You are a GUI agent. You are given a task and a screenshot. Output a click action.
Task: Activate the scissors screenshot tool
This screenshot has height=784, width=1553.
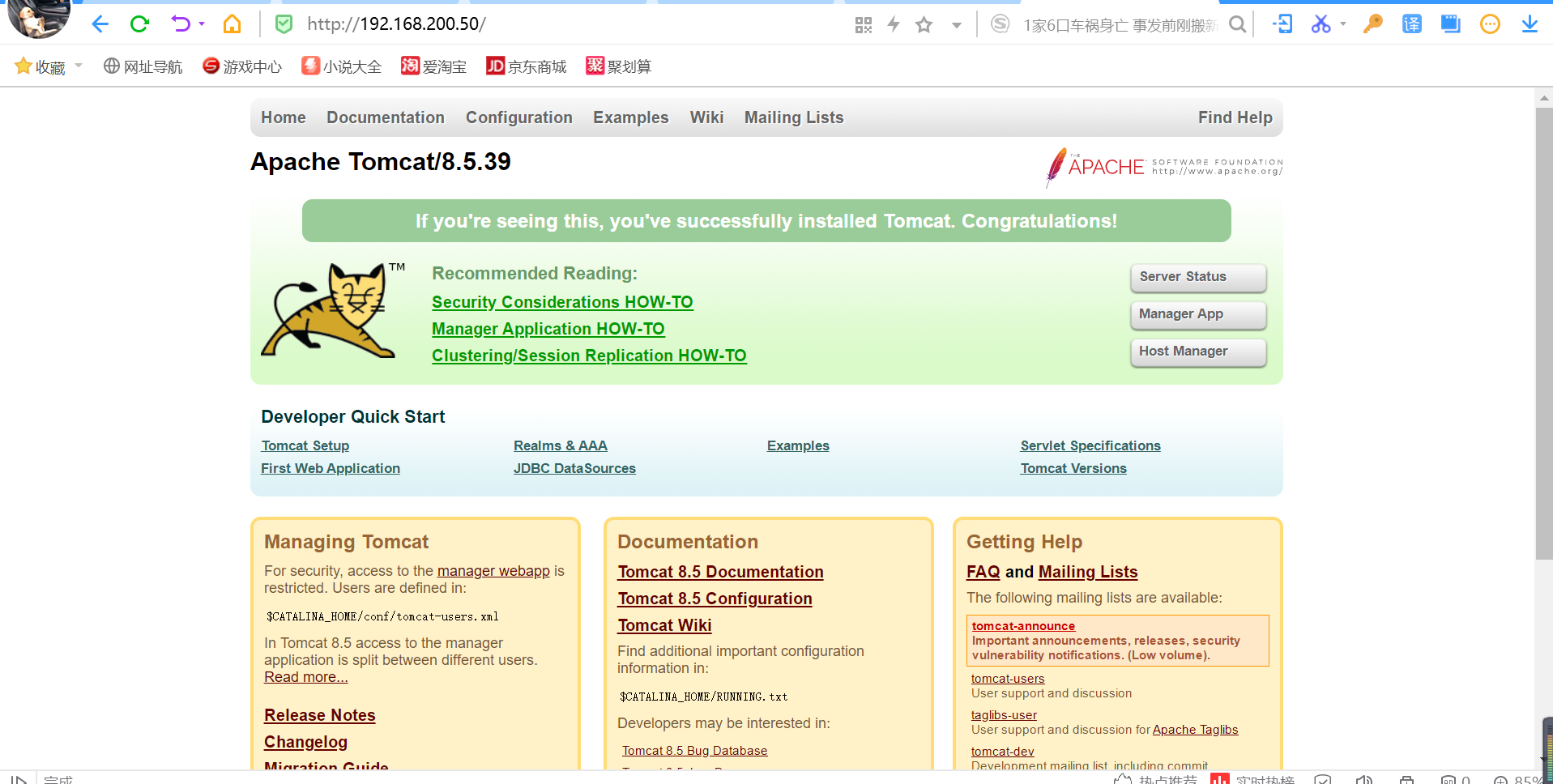click(1320, 24)
